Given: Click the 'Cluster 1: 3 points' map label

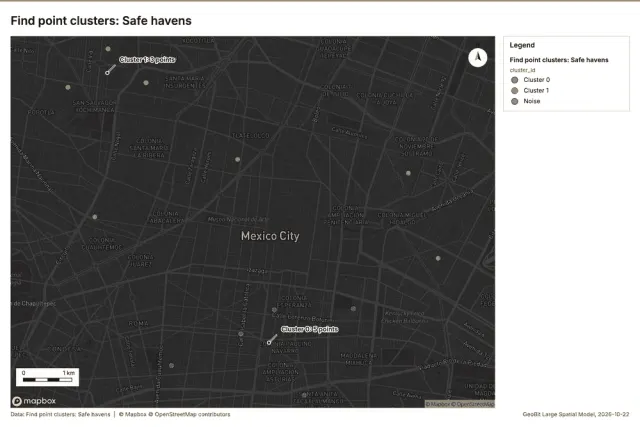Looking at the screenshot, I should coord(147,60).
